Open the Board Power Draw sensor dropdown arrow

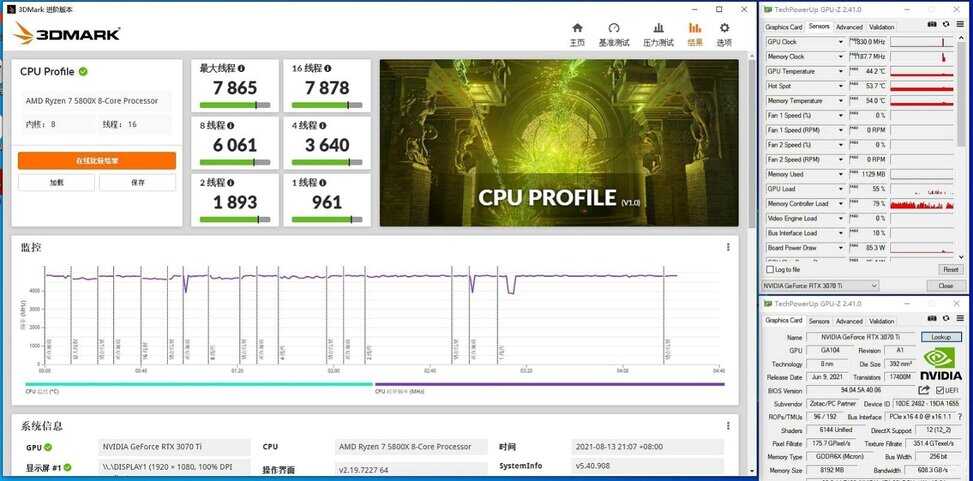pyautogui.click(x=841, y=248)
